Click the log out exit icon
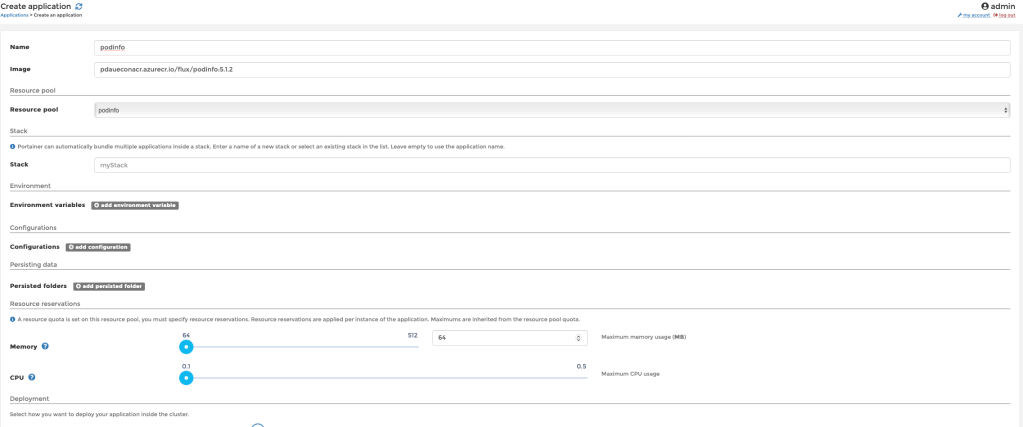This screenshot has height=427, width=1023. pyautogui.click(x=997, y=15)
